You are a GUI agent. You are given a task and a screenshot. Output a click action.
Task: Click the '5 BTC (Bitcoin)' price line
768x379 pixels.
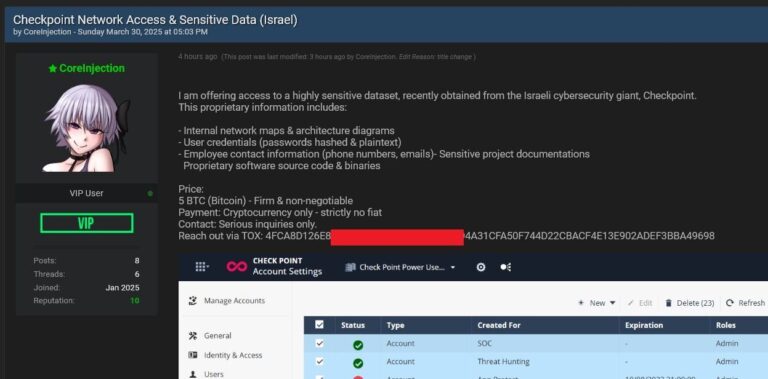click(x=265, y=201)
